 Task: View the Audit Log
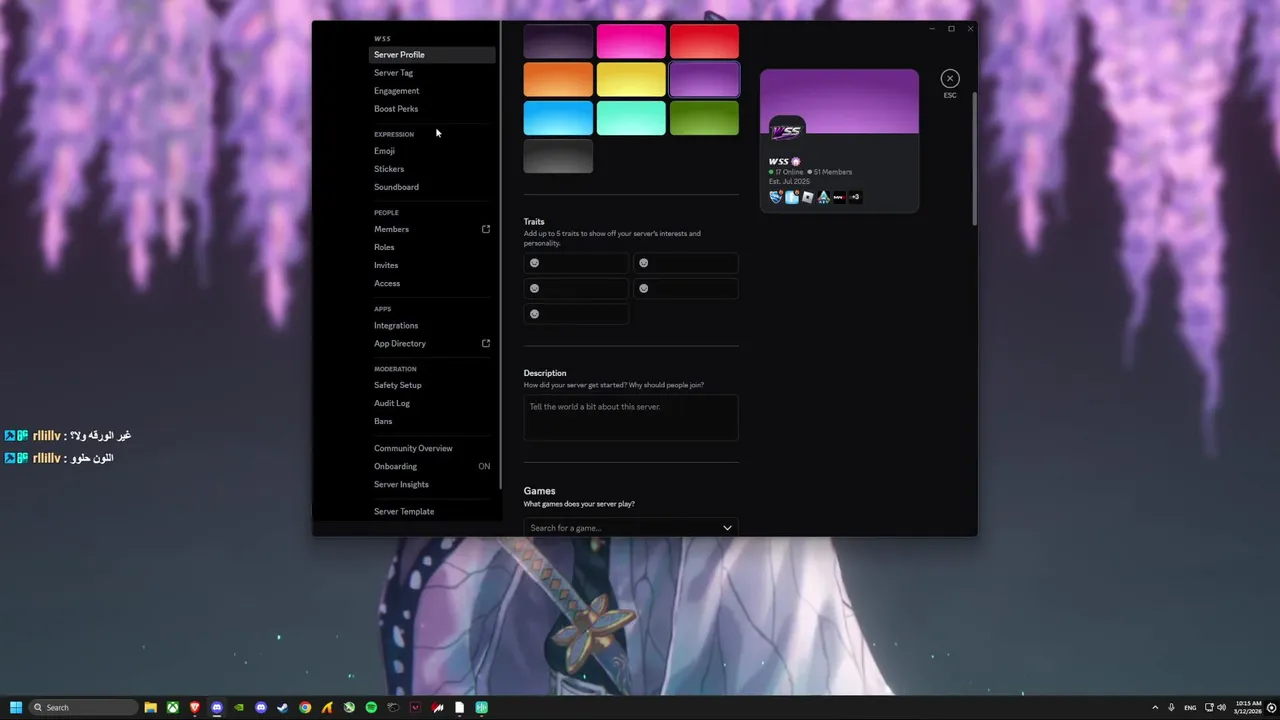pyautogui.click(x=432, y=403)
